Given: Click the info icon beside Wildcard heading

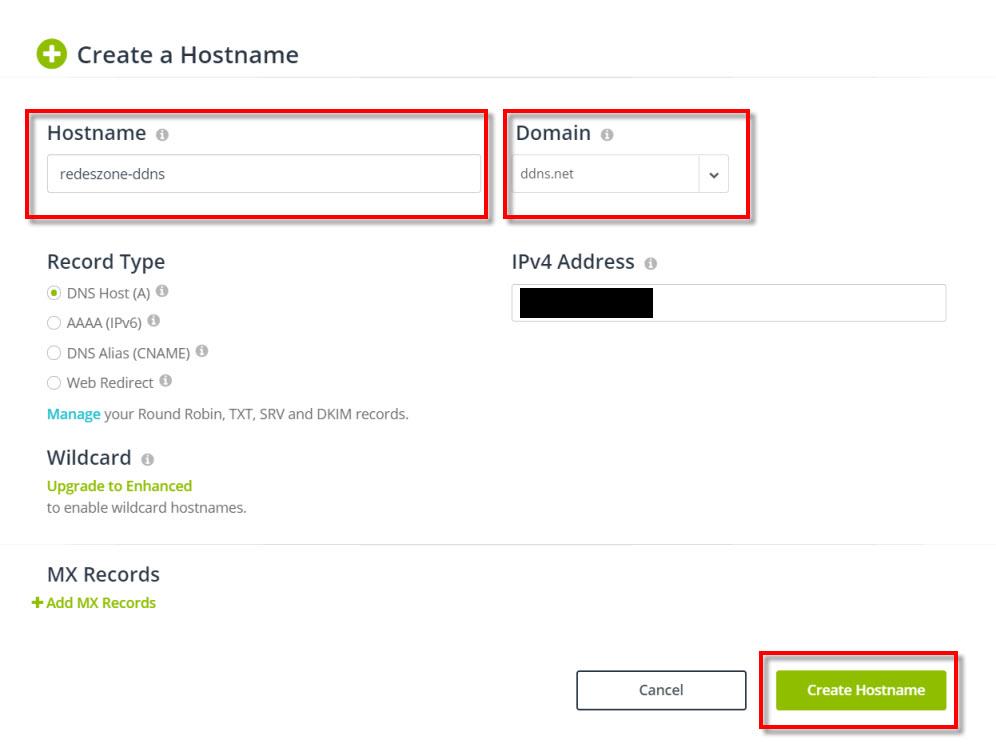Looking at the screenshot, I should (x=148, y=460).
